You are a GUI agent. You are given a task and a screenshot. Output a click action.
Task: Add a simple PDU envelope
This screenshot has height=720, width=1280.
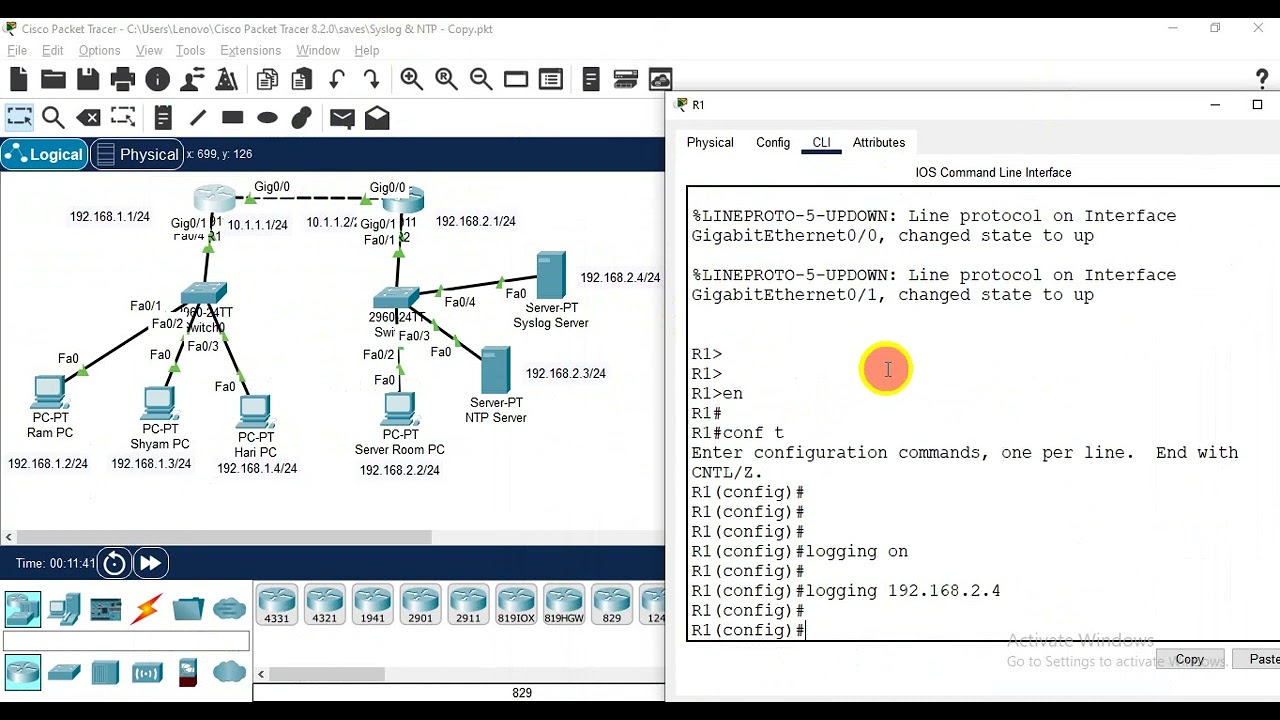point(342,118)
